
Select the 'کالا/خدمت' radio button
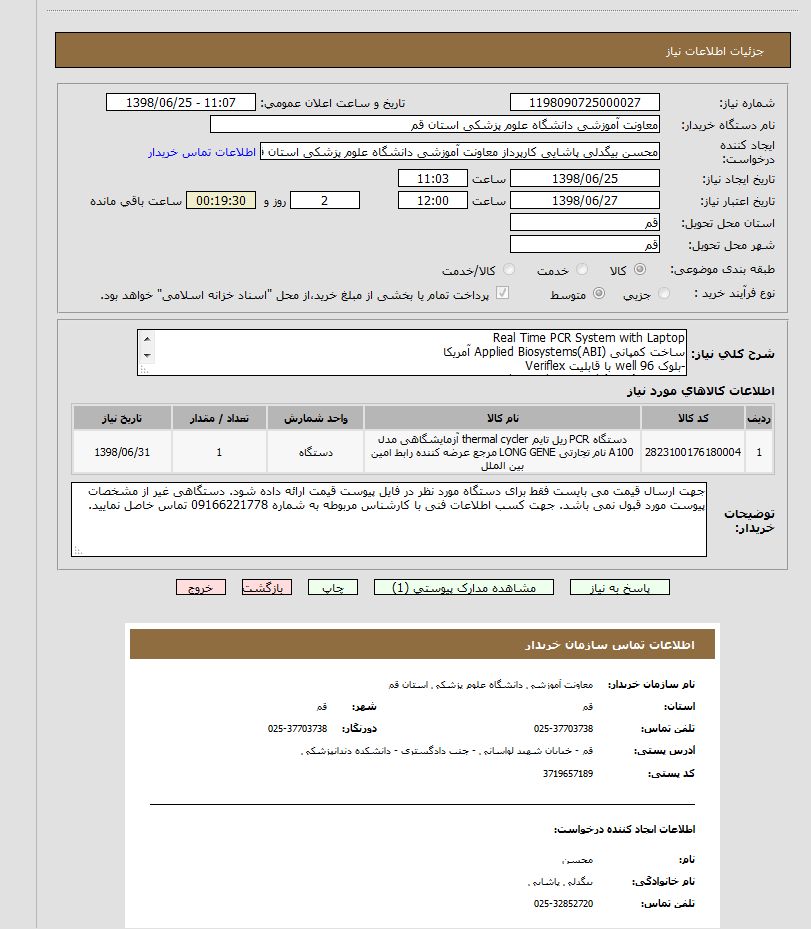pyautogui.click(x=510, y=270)
